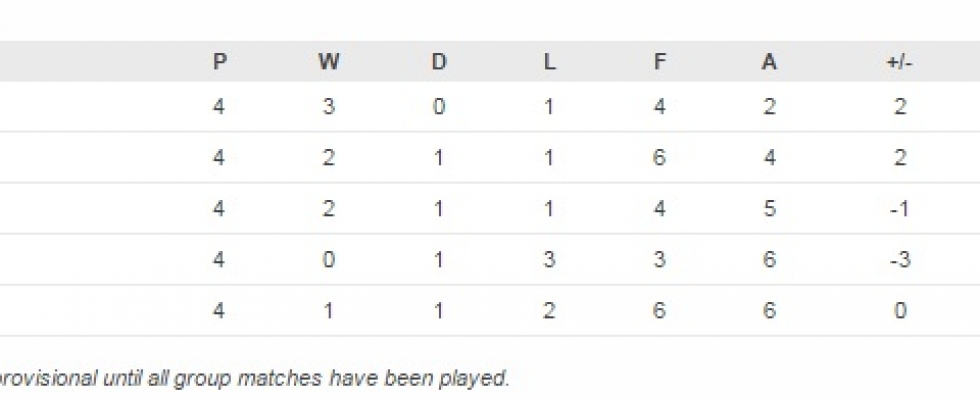Click the last row's goal difference 0
980x400 pixels.
[x=899, y=311]
